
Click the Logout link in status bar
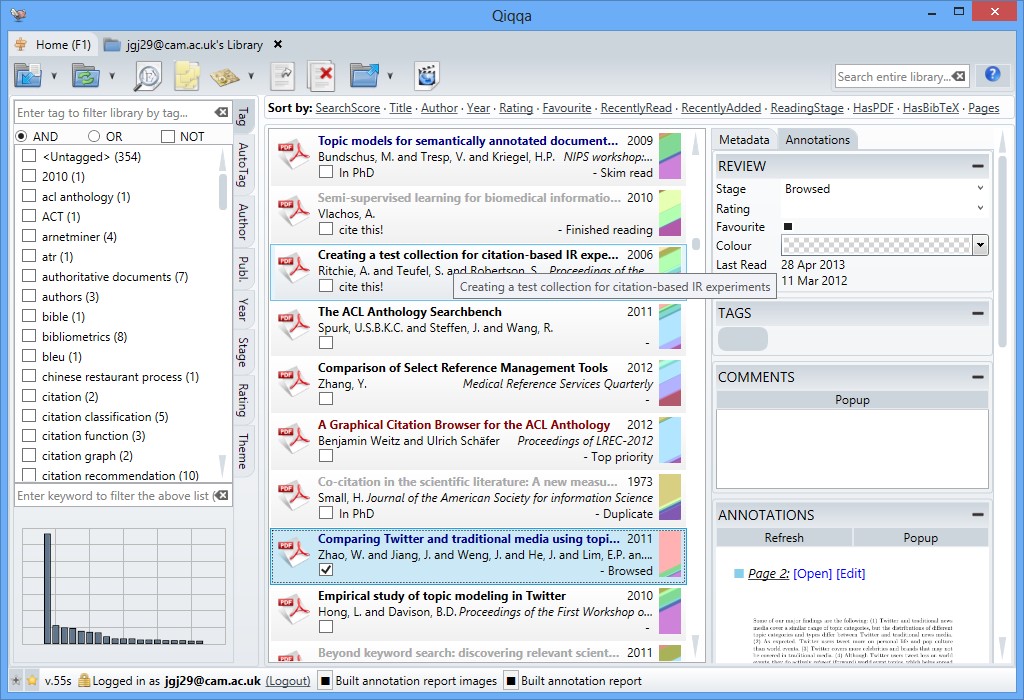click(288, 681)
